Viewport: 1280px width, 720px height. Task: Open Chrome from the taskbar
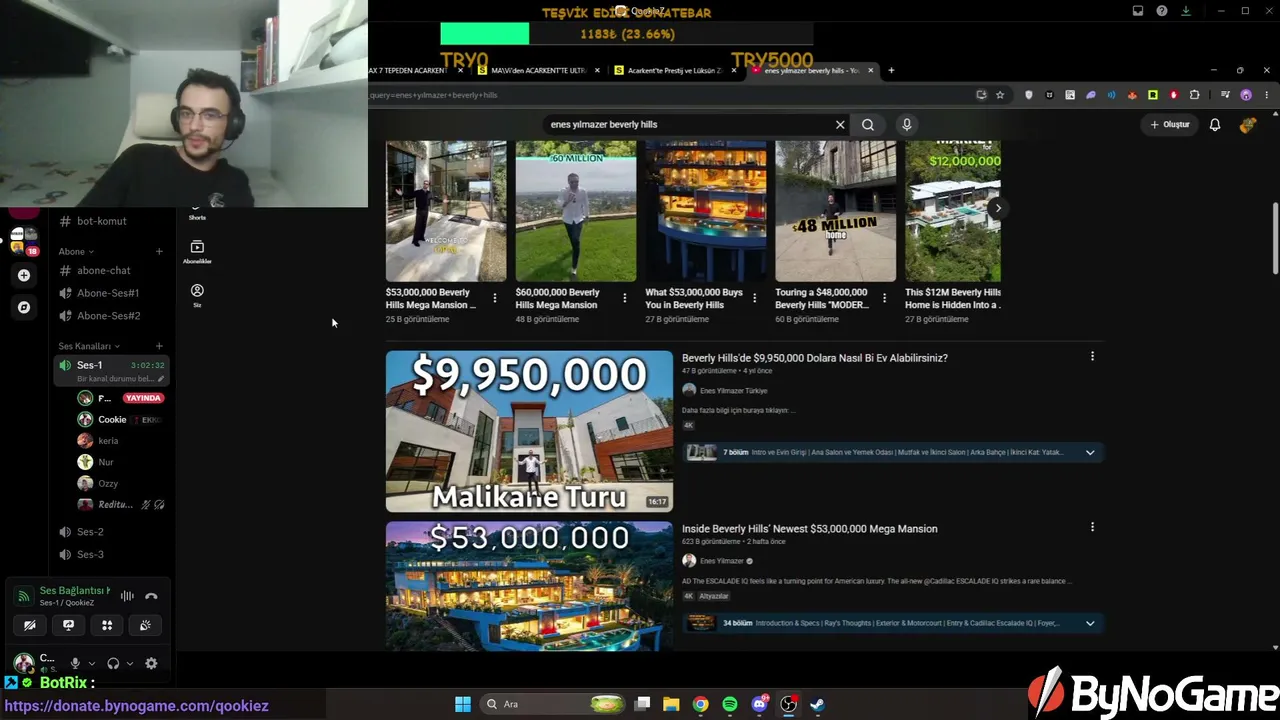[x=701, y=704]
